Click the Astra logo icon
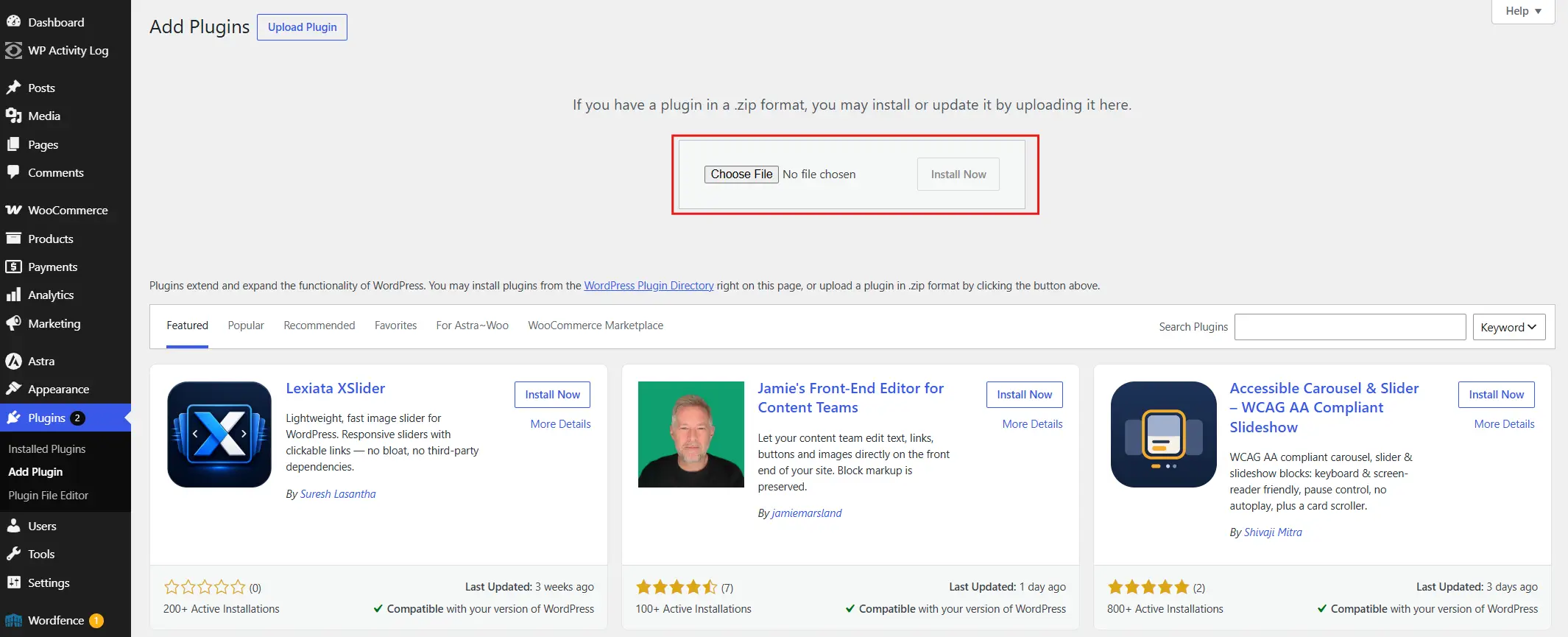This screenshot has height=637, width=1568. (x=13, y=361)
